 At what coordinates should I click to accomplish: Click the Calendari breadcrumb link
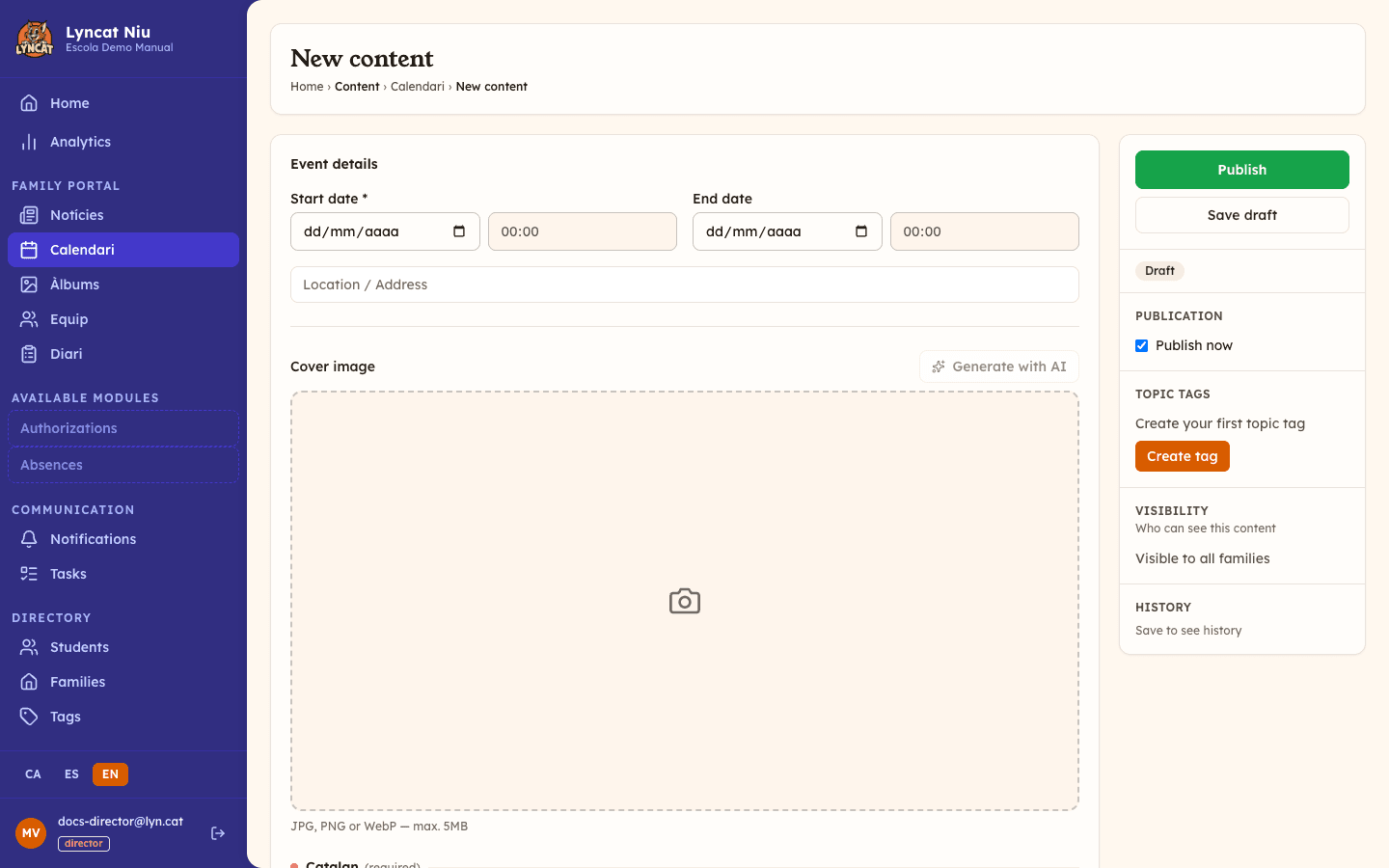pos(418,87)
